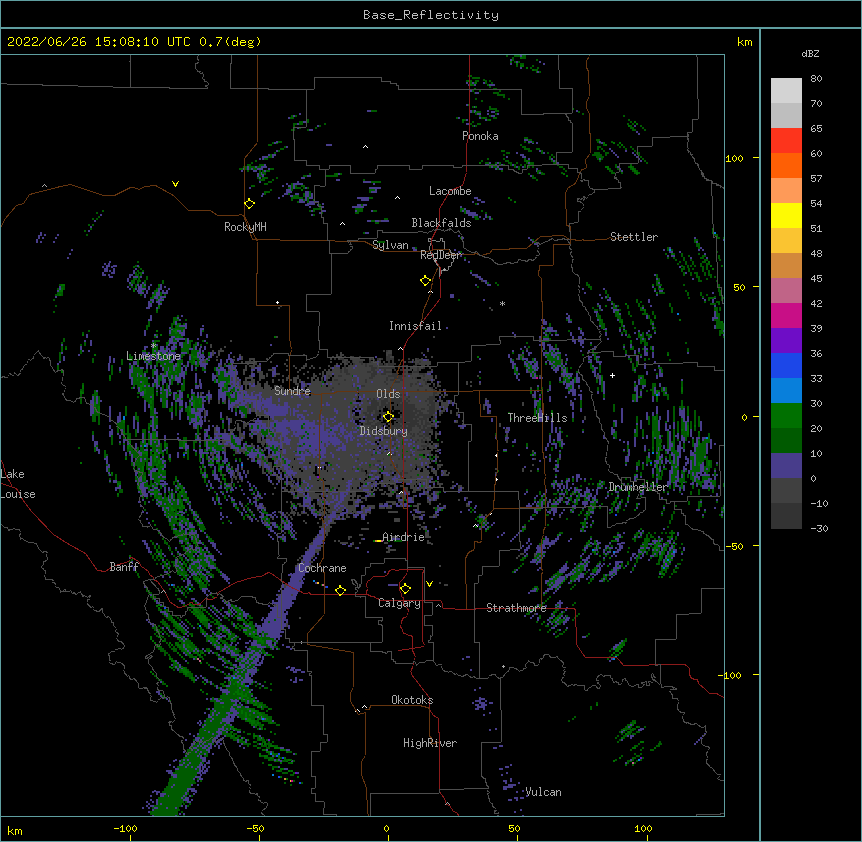
Task: Click the Olds town label
Action: (x=388, y=394)
